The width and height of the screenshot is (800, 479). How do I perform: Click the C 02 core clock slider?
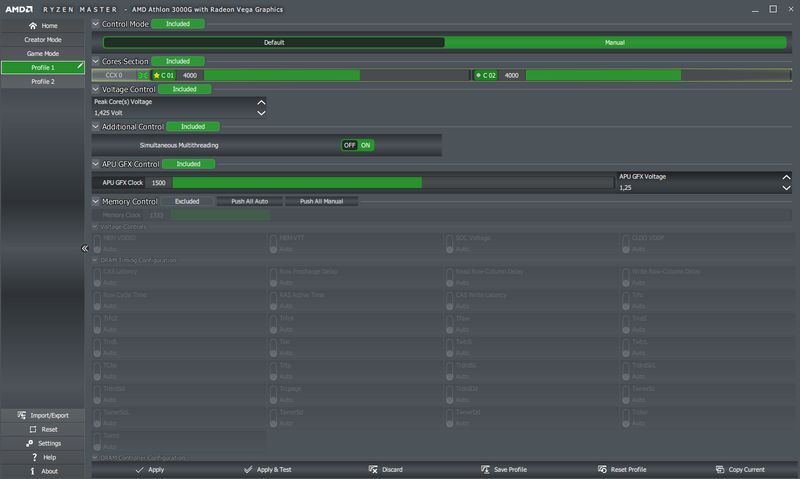(x=658, y=75)
